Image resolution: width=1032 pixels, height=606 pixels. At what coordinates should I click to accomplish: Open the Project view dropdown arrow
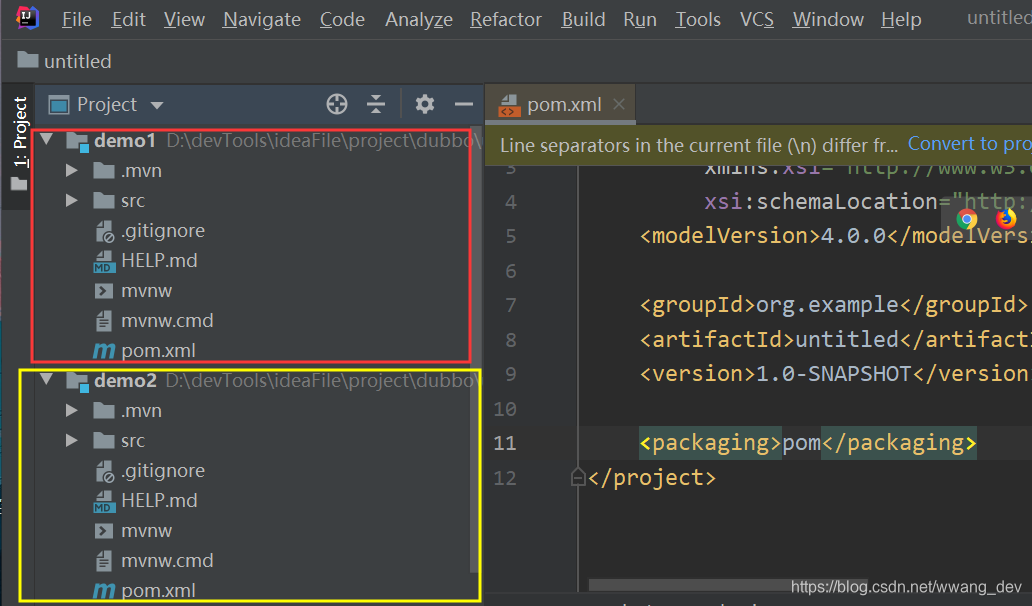[x=157, y=105]
